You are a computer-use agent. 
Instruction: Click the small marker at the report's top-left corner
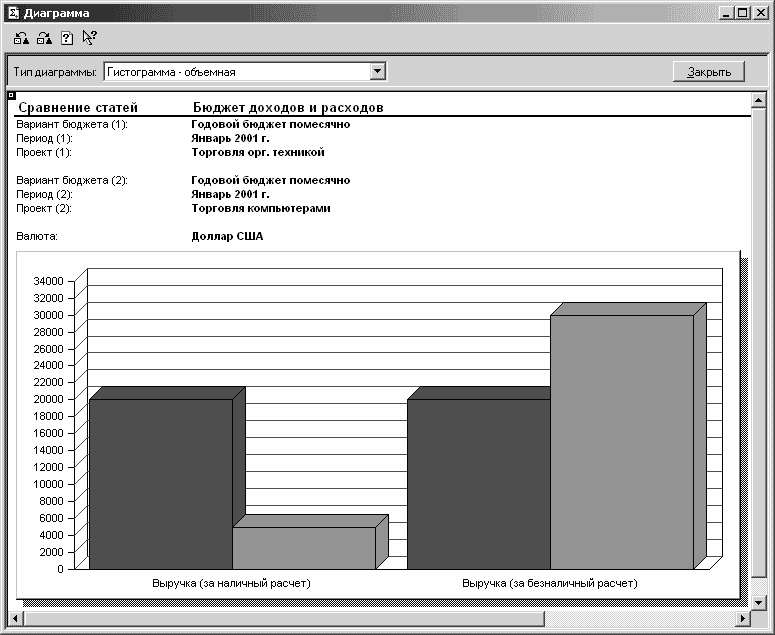click(x=12, y=95)
